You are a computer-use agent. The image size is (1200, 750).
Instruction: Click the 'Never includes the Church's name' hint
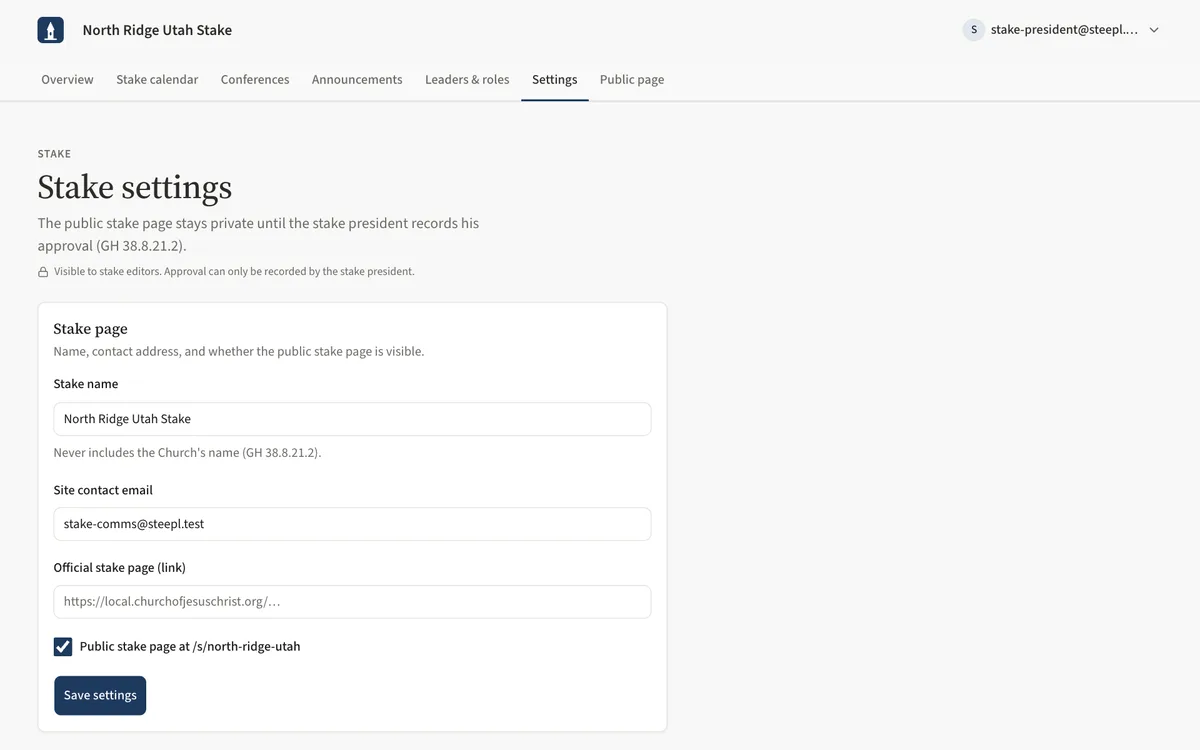[x=187, y=453]
